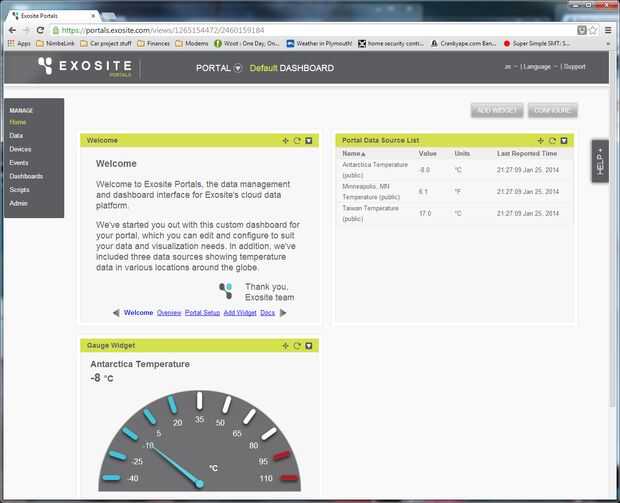The image size is (620, 503).
Task: Click the Add Widget link in the Welcome pager
Action: (x=240, y=313)
